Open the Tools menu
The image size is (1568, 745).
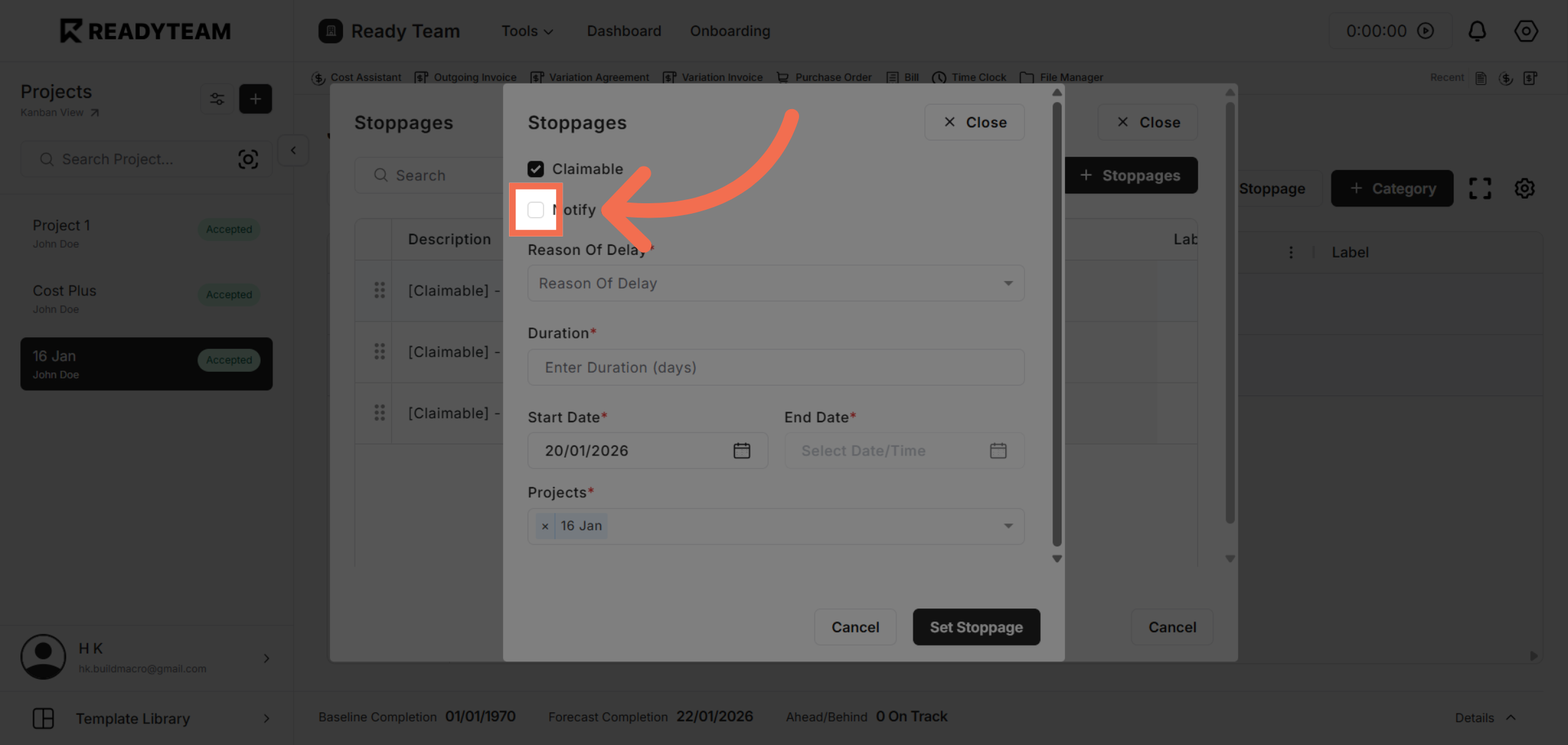[527, 31]
